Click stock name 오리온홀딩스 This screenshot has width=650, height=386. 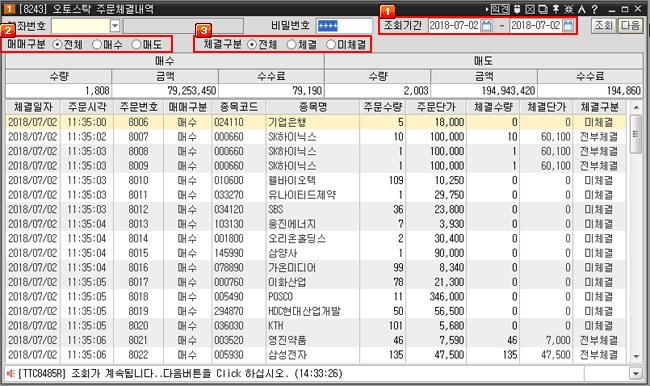[297, 238]
